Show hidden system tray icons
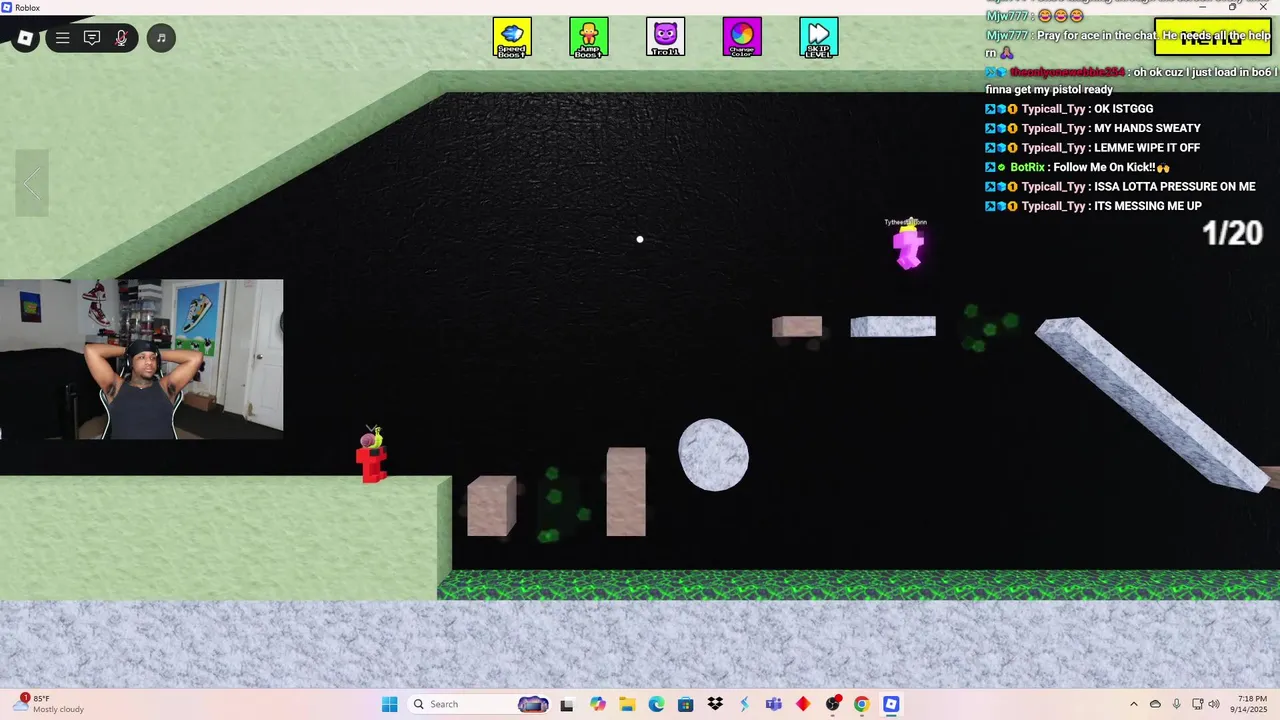This screenshot has height=720, width=1280. (x=1133, y=704)
